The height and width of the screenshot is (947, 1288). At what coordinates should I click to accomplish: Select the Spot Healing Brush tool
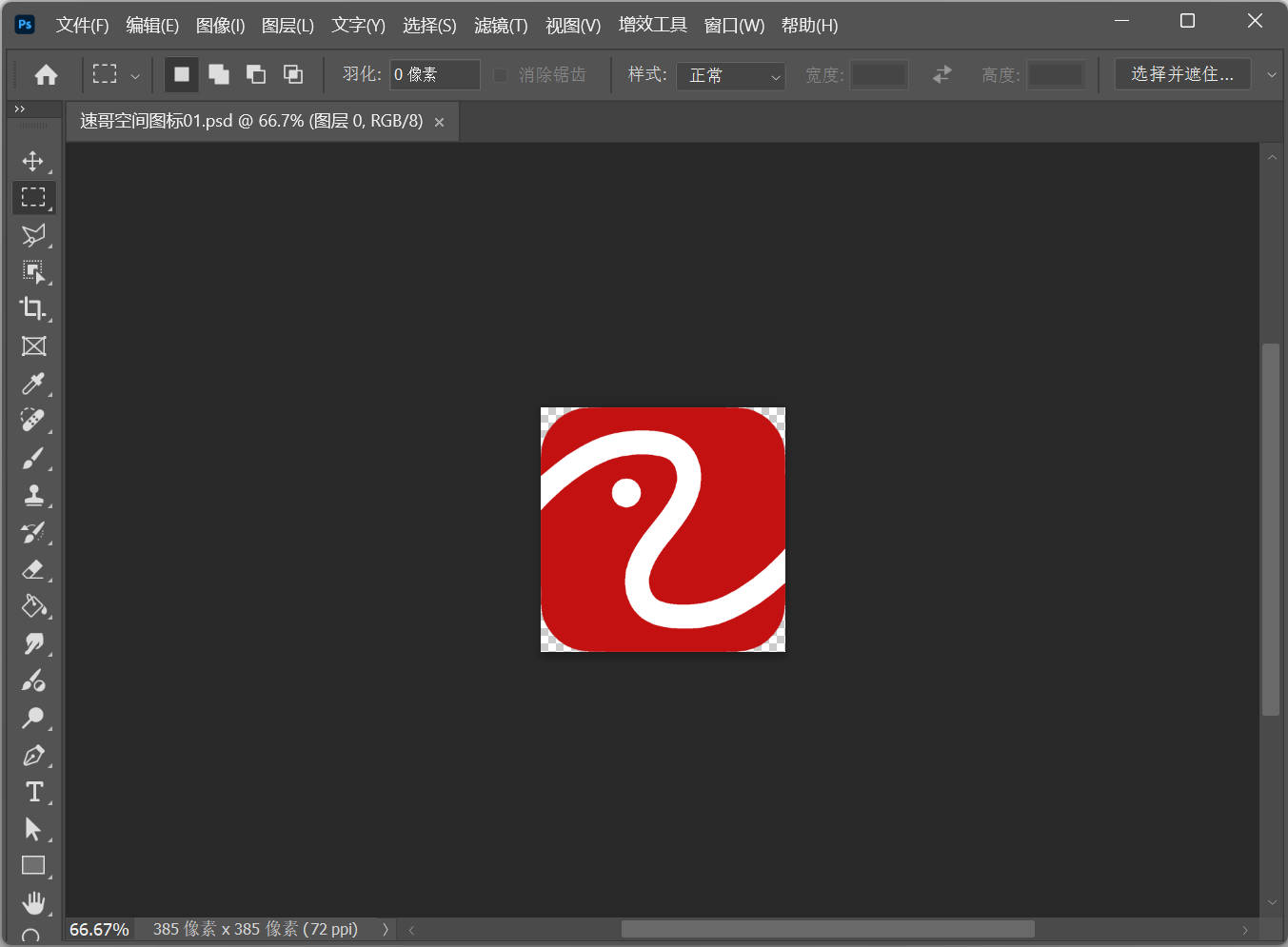pos(33,420)
